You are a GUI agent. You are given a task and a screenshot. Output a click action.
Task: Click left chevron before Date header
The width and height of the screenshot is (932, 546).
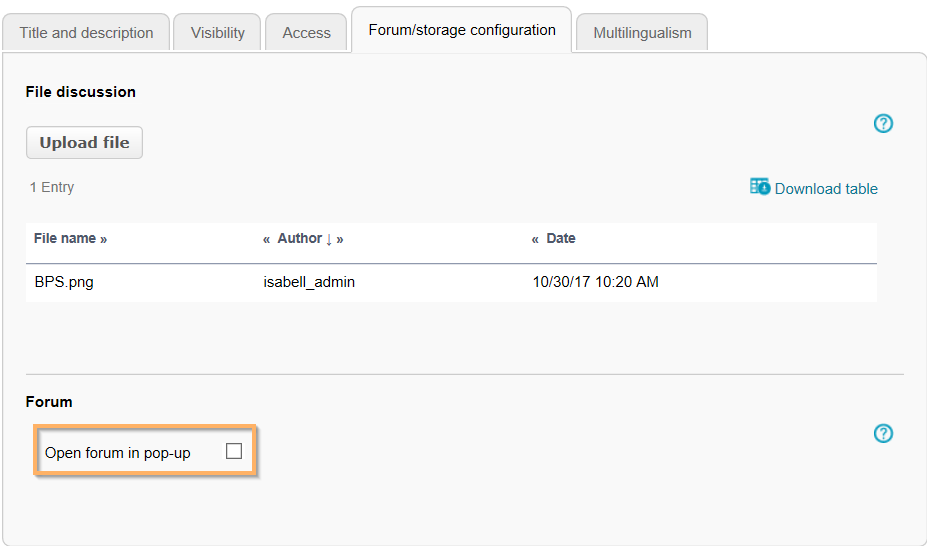coord(536,239)
